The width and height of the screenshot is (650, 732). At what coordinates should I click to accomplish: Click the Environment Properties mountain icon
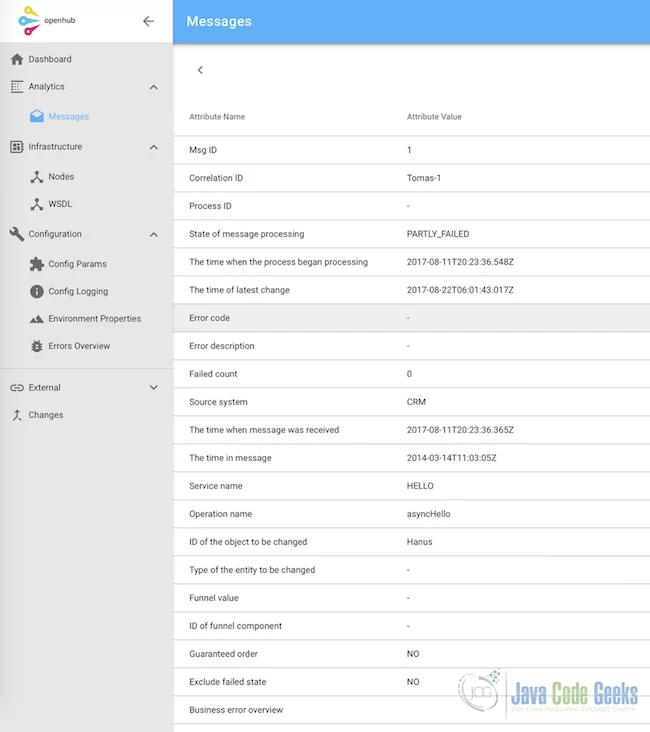pos(36,319)
